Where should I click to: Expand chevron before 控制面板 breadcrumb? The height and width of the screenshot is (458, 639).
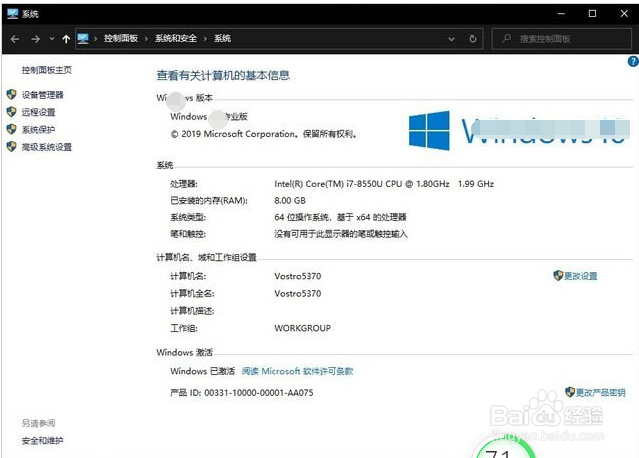click(x=95, y=39)
